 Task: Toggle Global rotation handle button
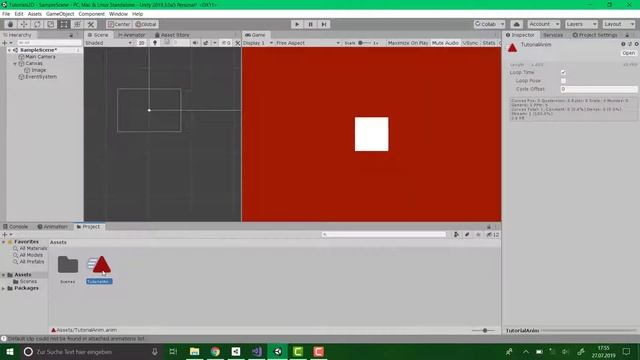click(146, 24)
